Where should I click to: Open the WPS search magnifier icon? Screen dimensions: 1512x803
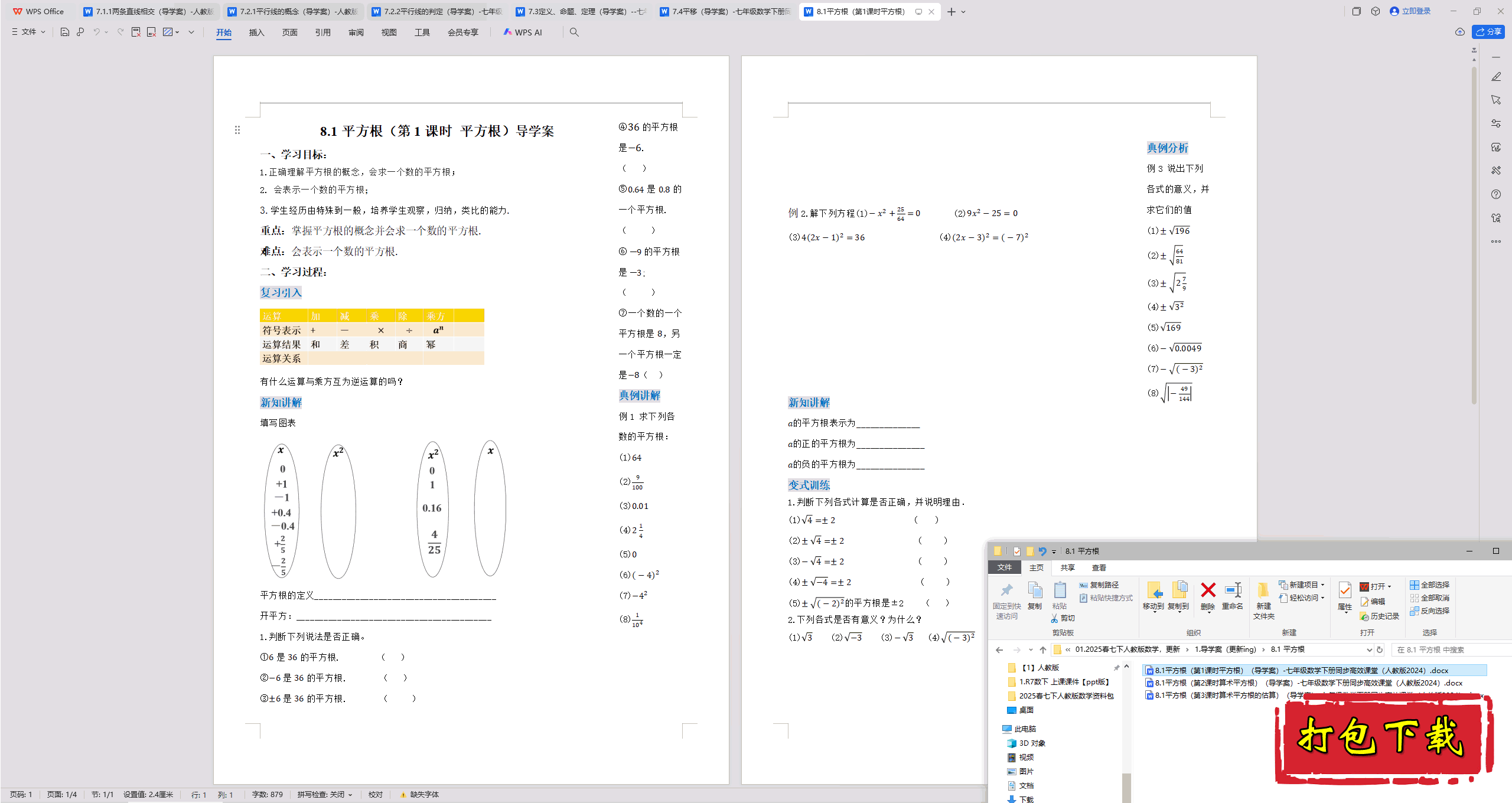574,32
